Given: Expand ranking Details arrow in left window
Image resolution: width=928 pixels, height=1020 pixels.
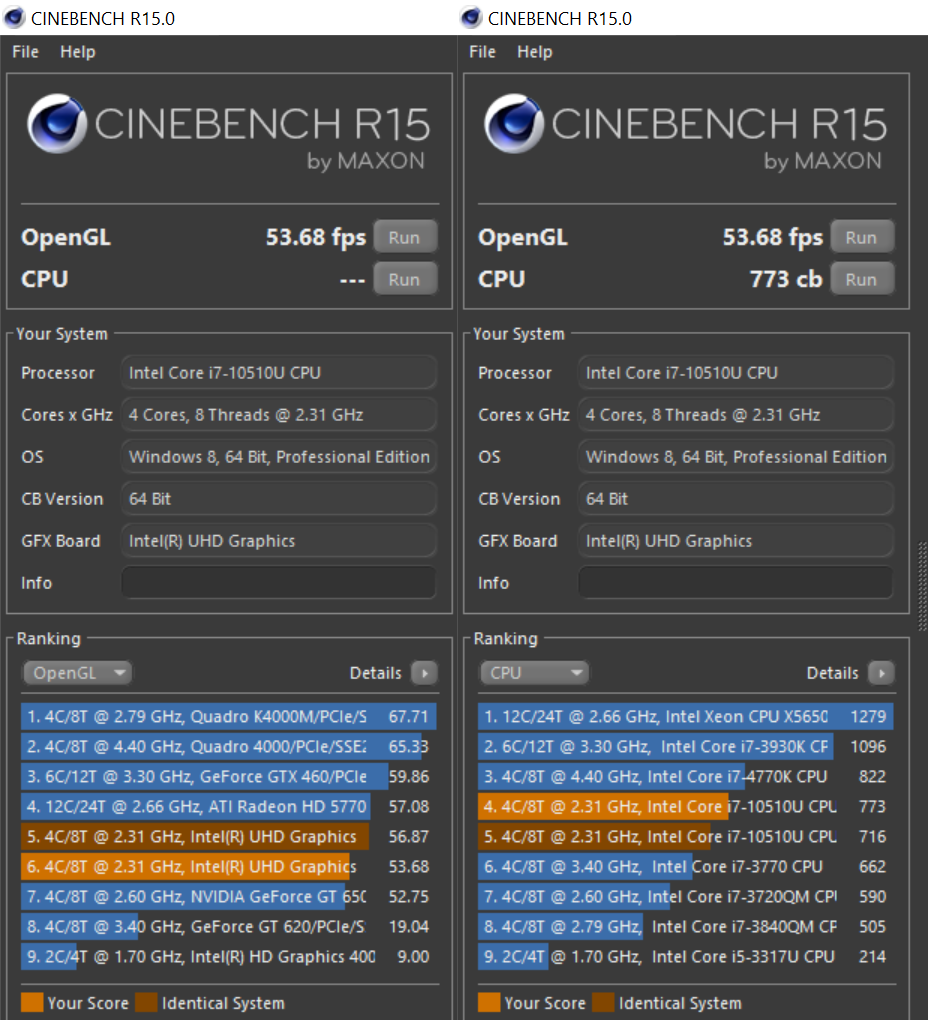Looking at the screenshot, I should (x=425, y=673).
